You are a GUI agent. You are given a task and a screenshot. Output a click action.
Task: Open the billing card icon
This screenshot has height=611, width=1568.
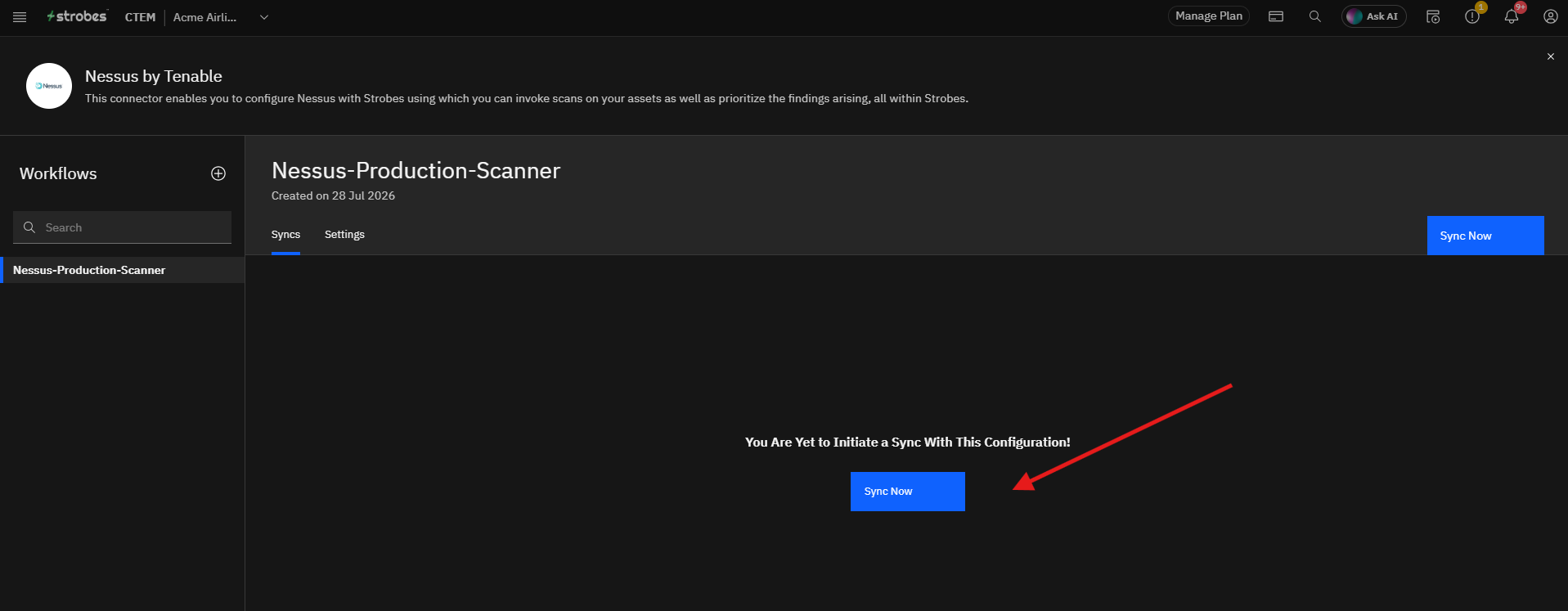[1276, 16]
